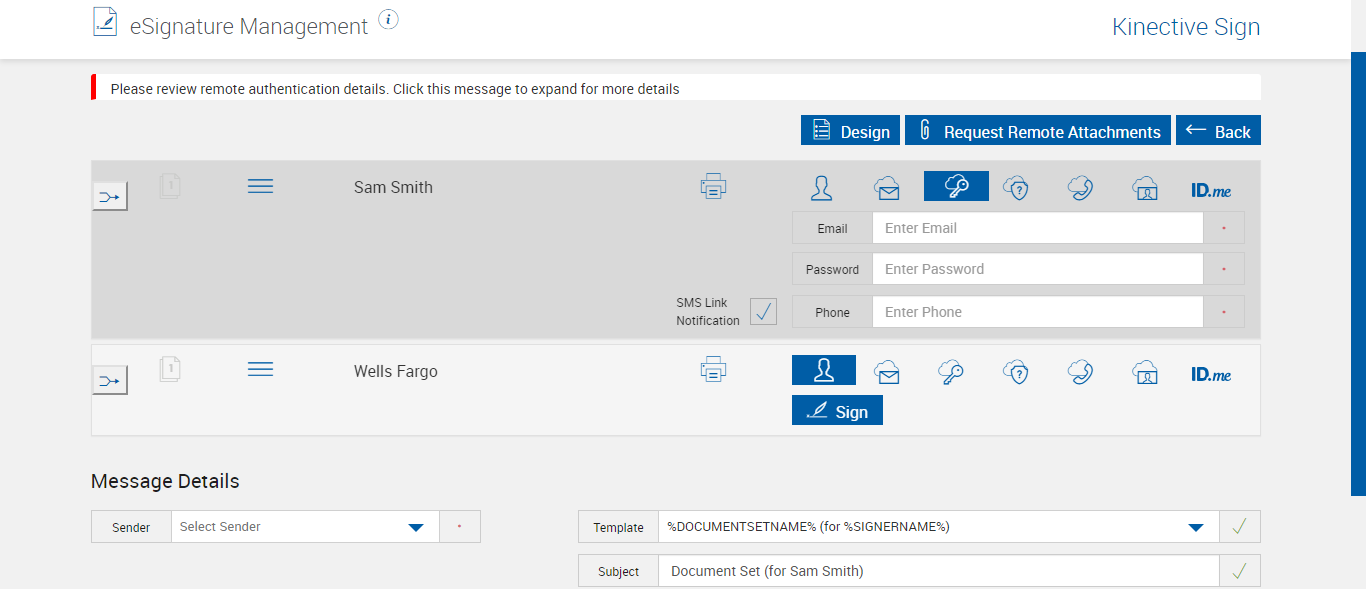Select shield question icon for Wells Fargo
1366x589 pixels.
click(1016, 372)
